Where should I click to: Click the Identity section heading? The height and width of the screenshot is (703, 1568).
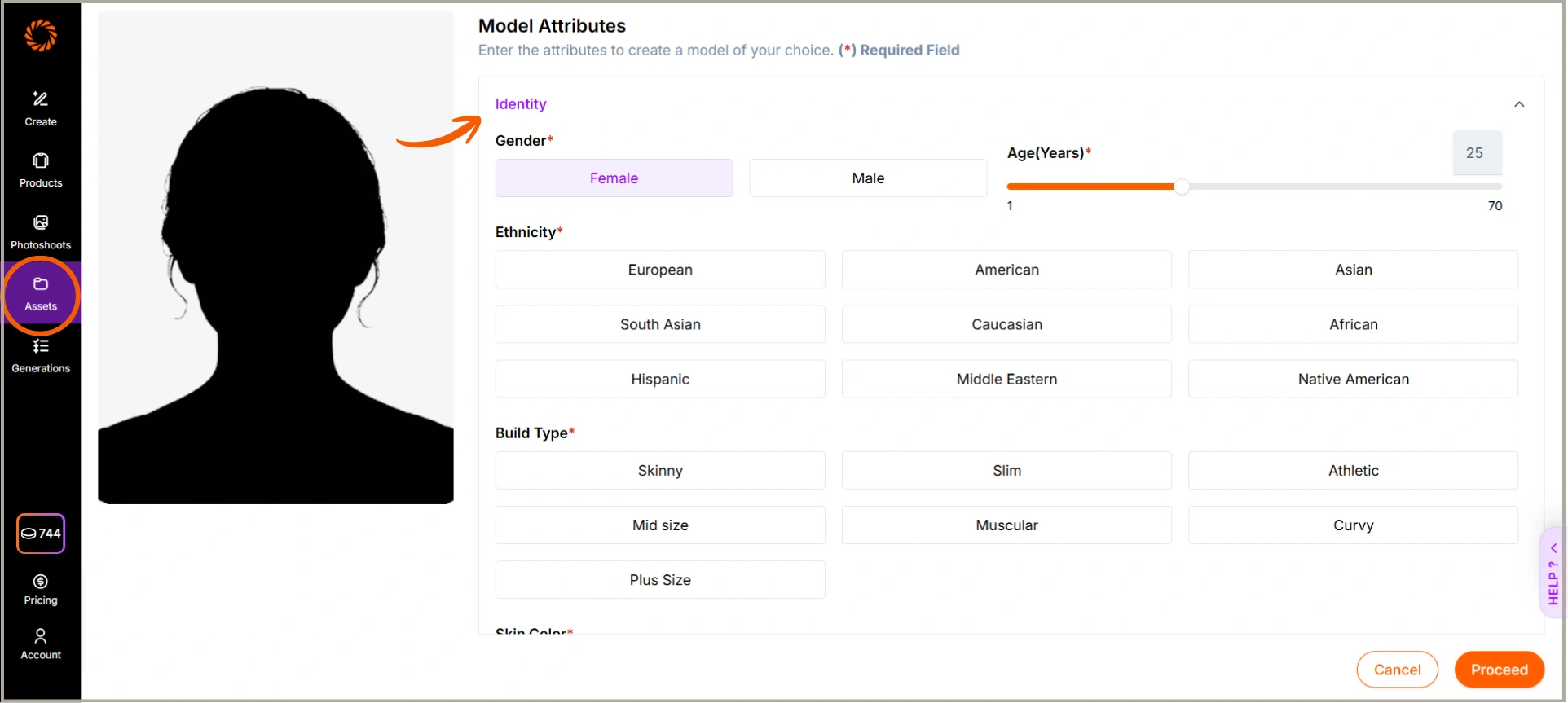520,103
